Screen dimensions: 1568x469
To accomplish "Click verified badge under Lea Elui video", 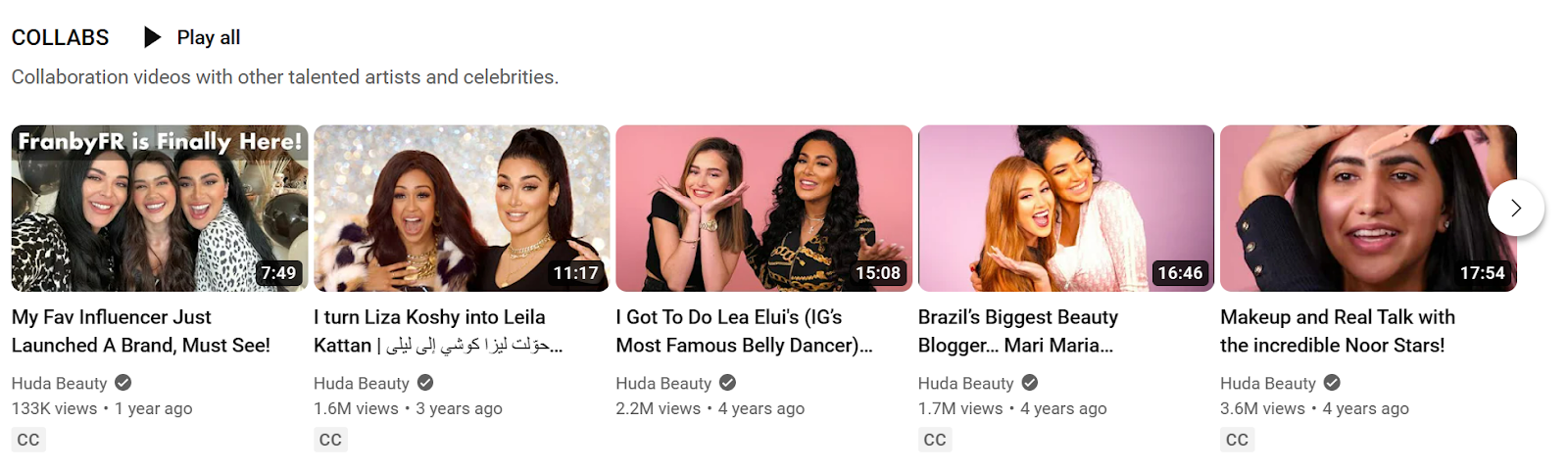I will (727, 383).
